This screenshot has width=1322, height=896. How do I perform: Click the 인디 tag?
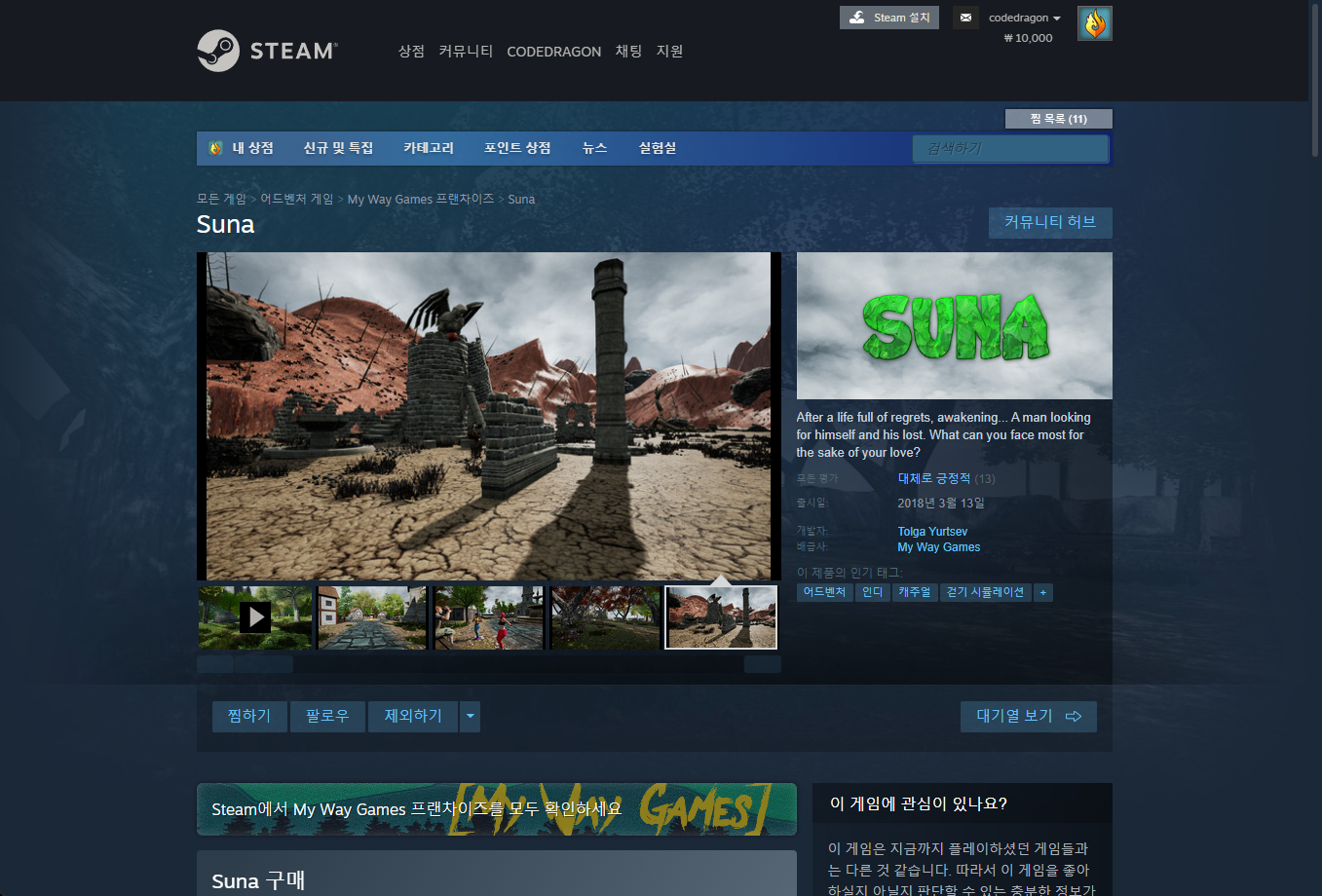pyautogui.click(x=873, y=592)
